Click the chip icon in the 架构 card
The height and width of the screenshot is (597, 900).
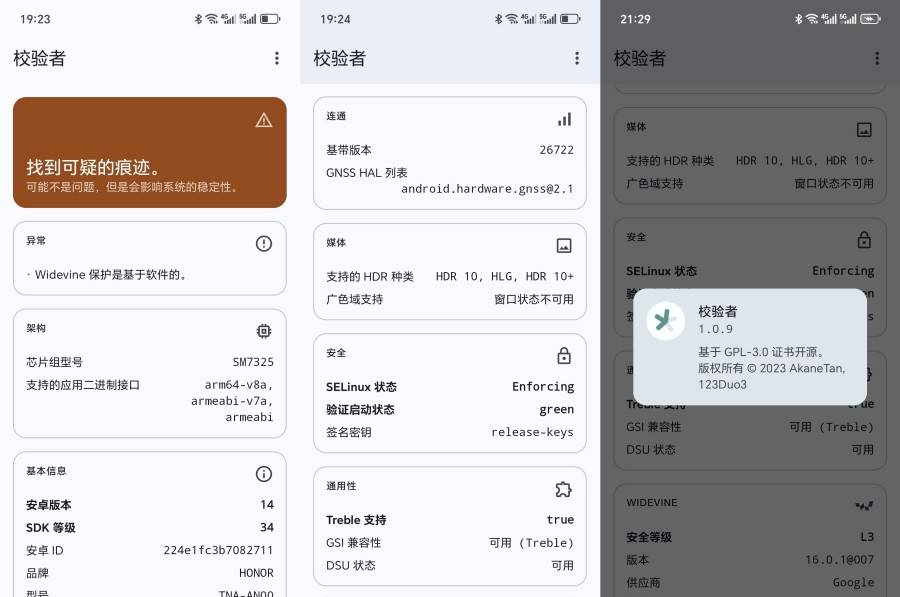(x=263, y=331)
